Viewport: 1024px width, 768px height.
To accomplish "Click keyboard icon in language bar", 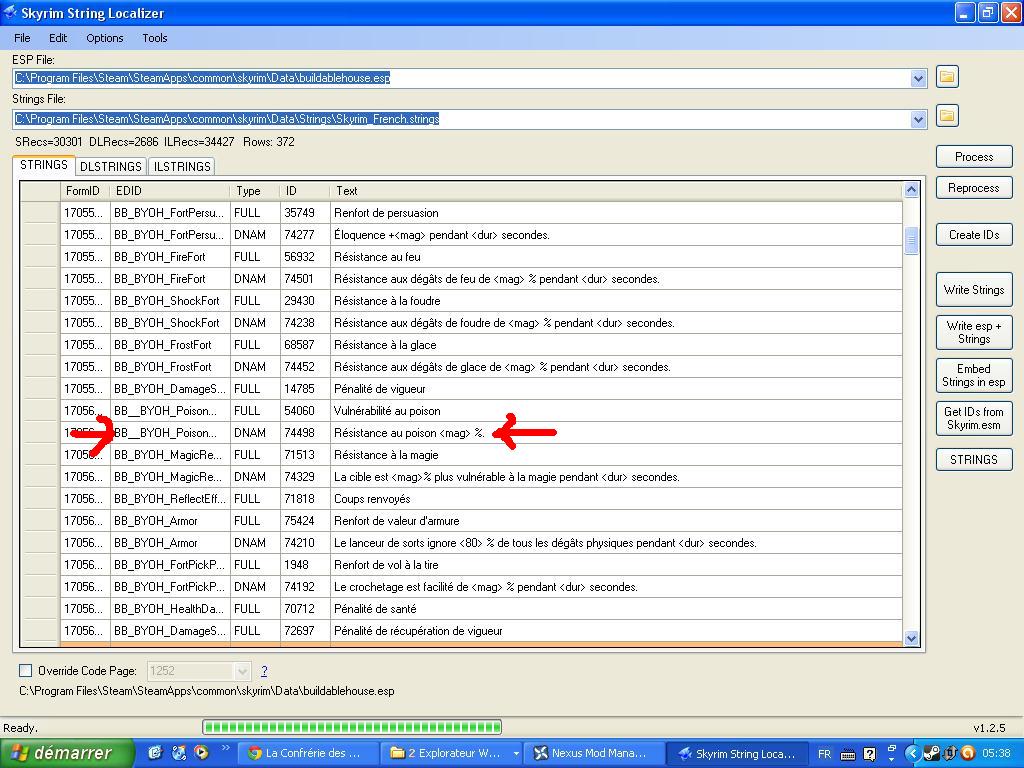I will 848,754.
